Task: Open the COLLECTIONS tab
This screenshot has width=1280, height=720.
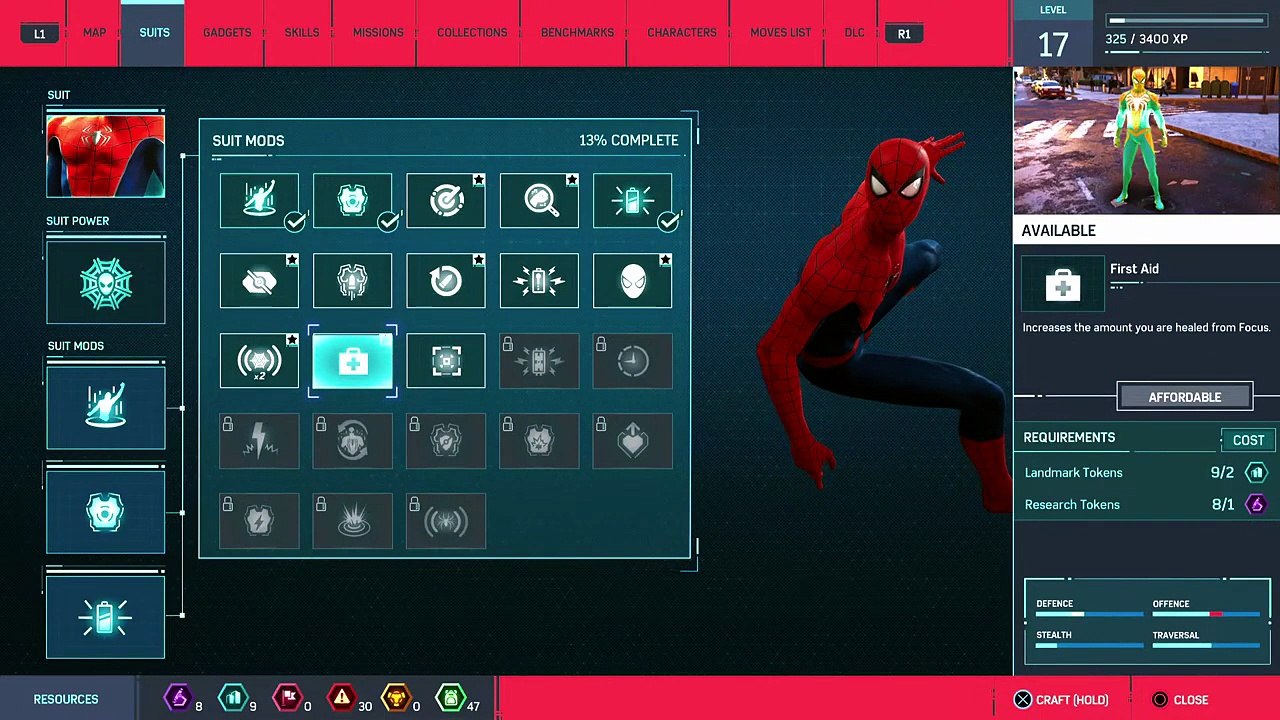Action: (x=472, y=33)
